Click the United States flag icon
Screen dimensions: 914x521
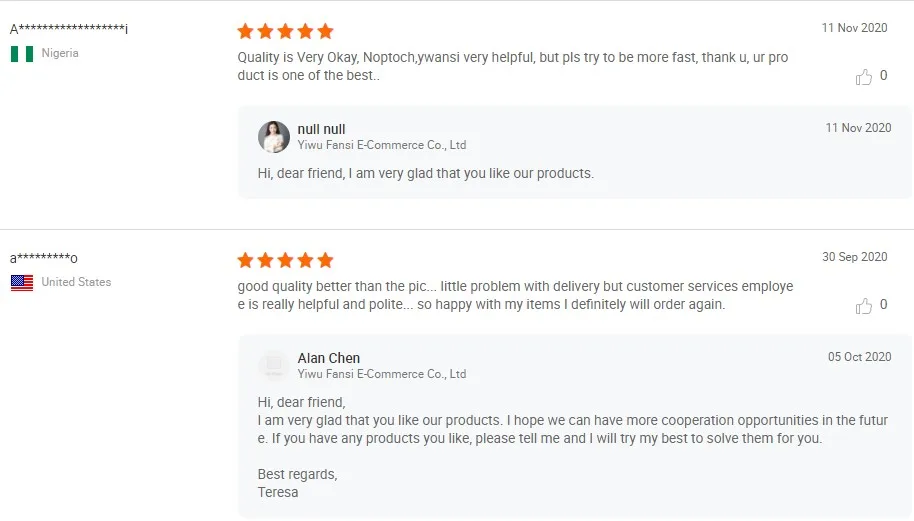pos(22,283)
